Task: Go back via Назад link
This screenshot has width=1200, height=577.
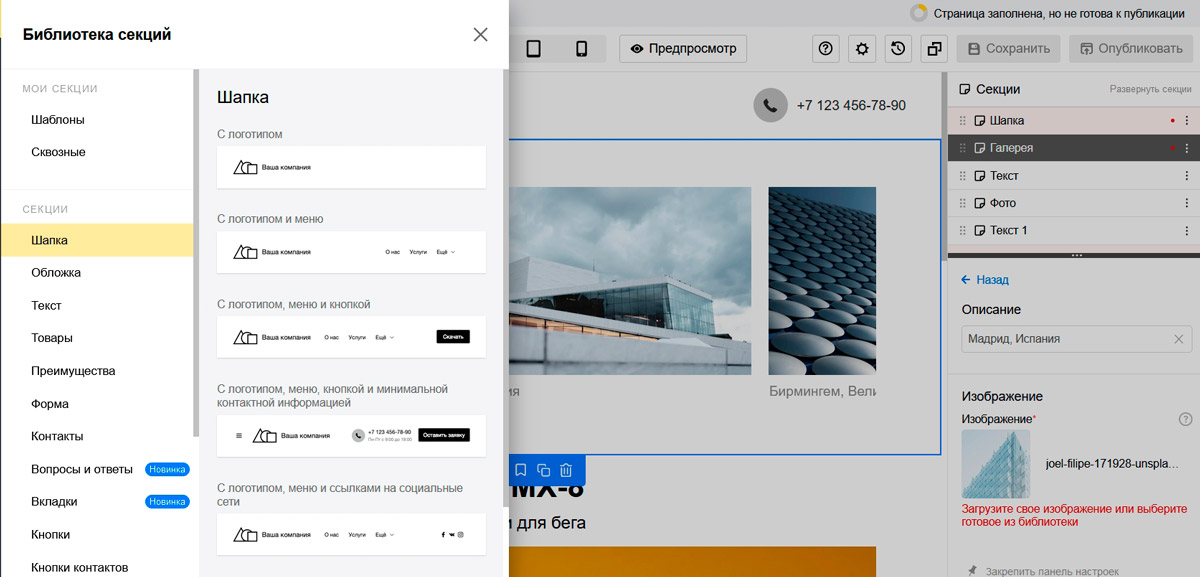Action: [985, 280]
